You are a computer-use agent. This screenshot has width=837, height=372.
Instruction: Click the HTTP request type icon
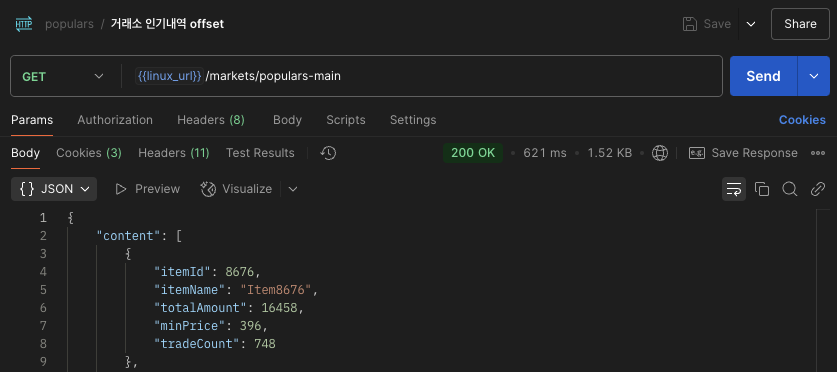point(23,24)
